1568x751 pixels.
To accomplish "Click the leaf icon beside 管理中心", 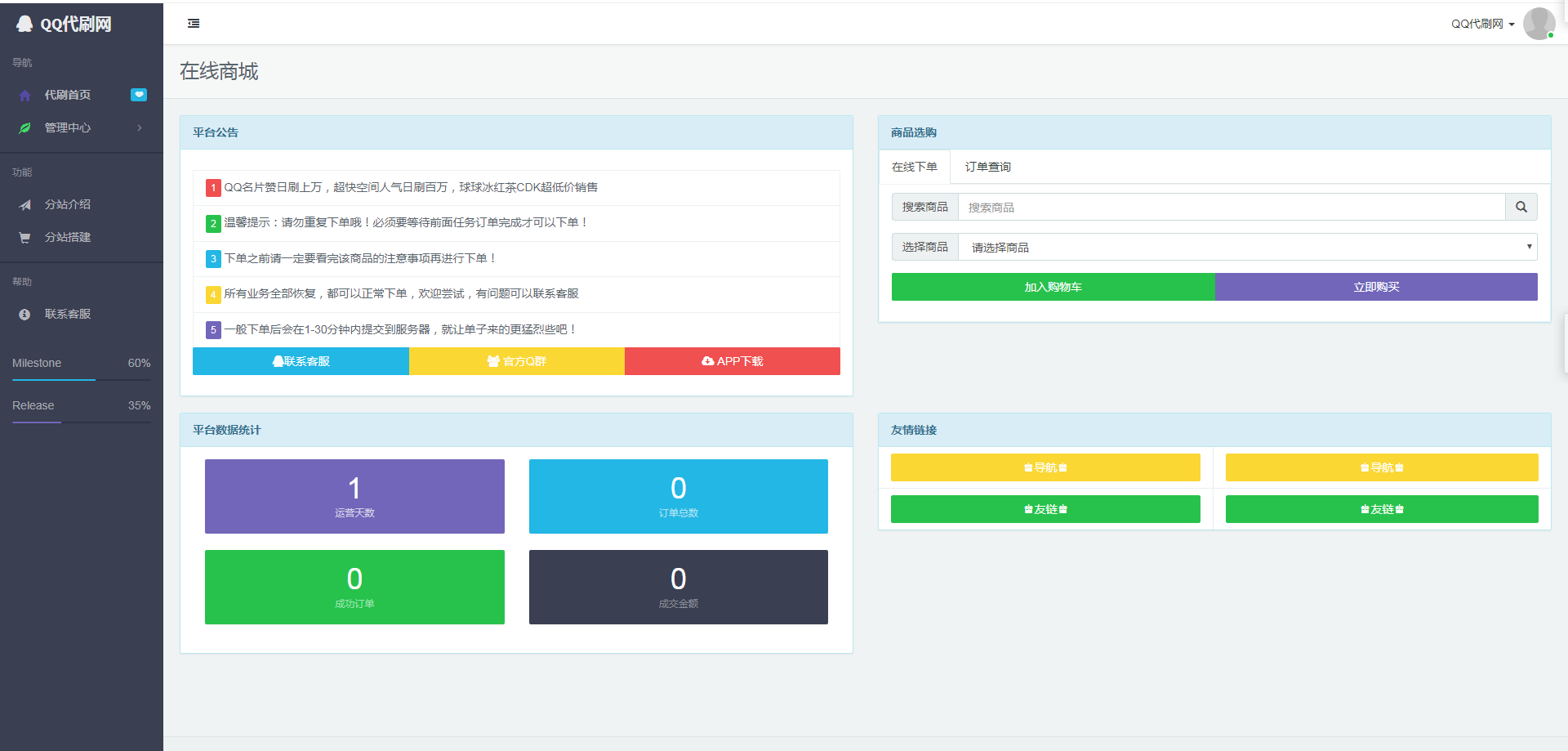I will (25, 128).
